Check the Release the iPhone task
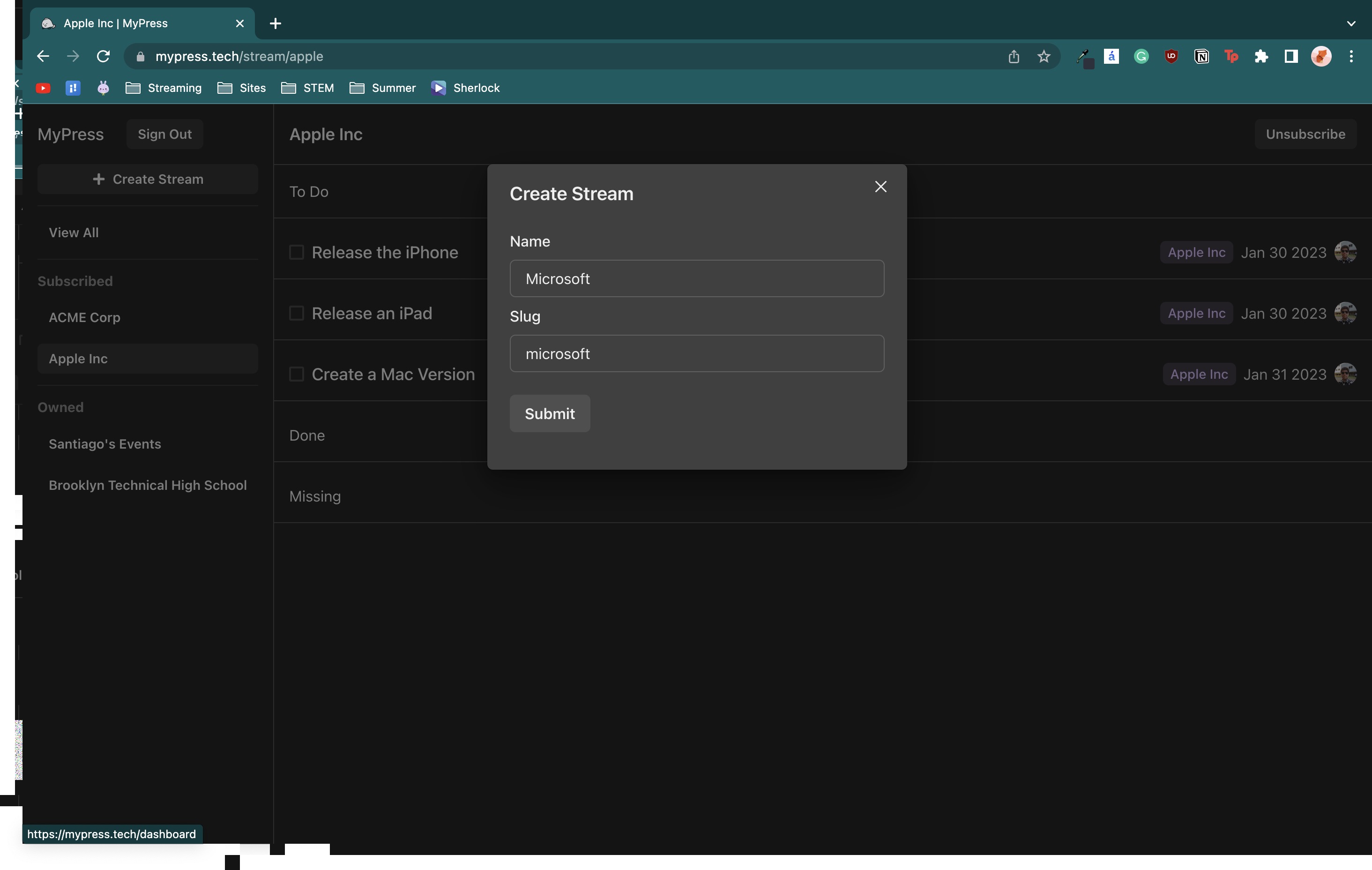Image resolution: width=1372 pixels, height=870 pixels. coord(296,252)
